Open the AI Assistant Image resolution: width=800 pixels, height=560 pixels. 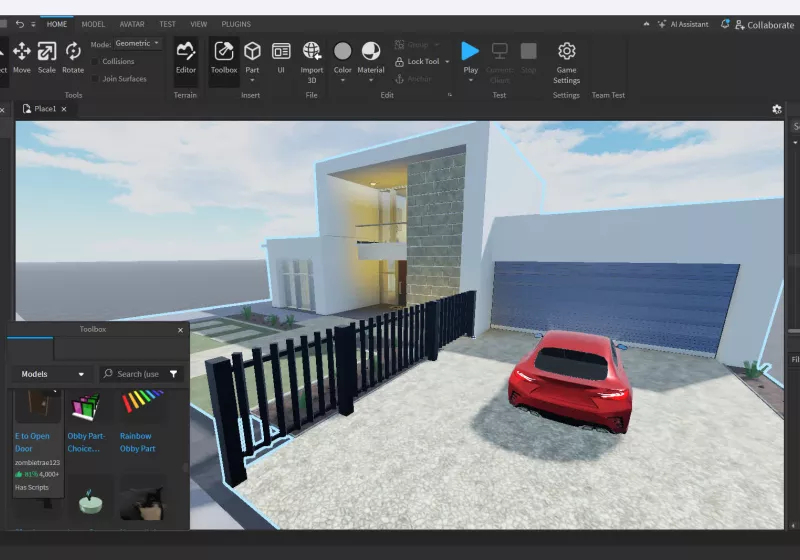click(x=690, y=25)
